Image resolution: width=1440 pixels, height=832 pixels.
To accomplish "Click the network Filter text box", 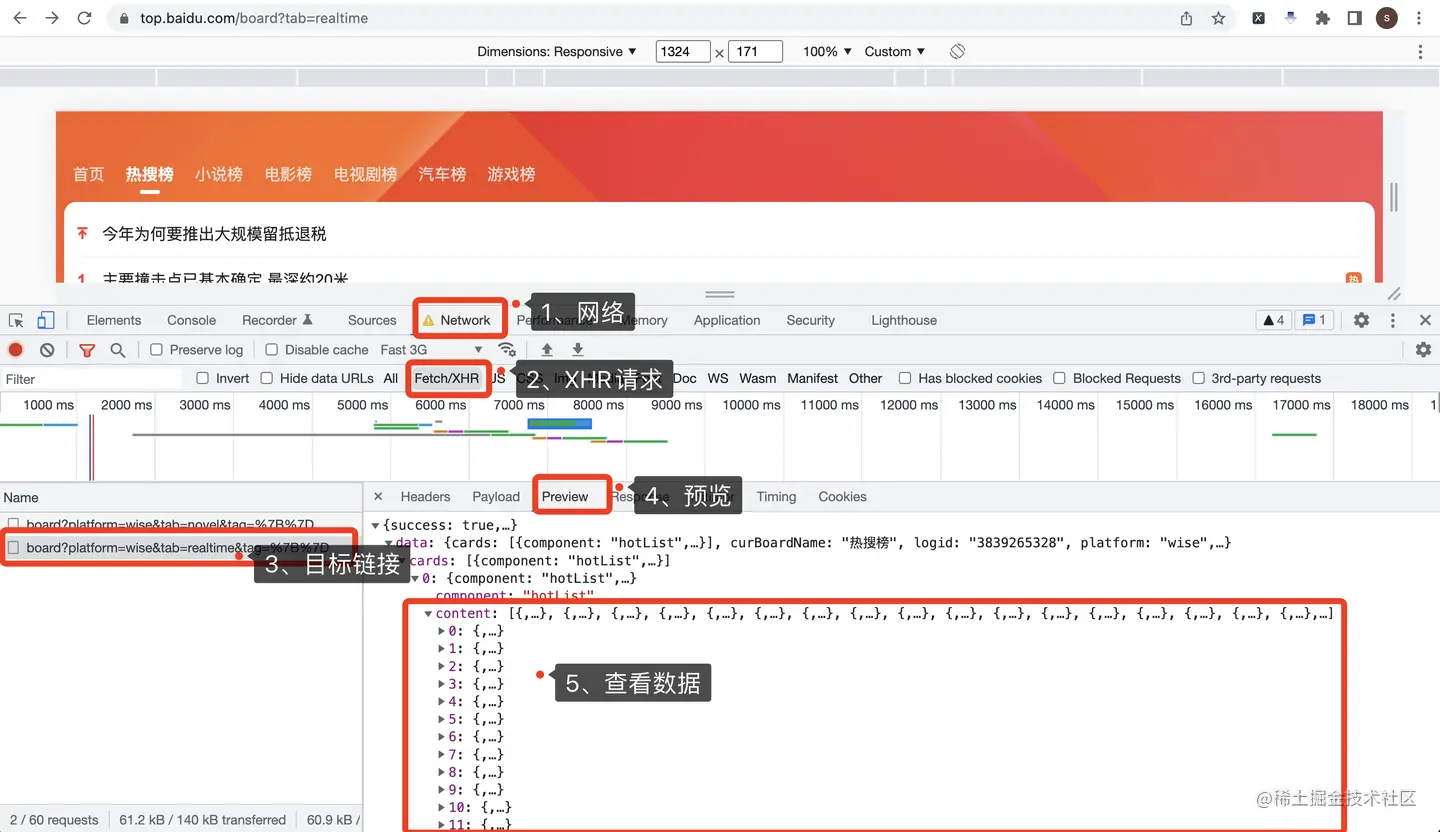I will tap(92, 379).
